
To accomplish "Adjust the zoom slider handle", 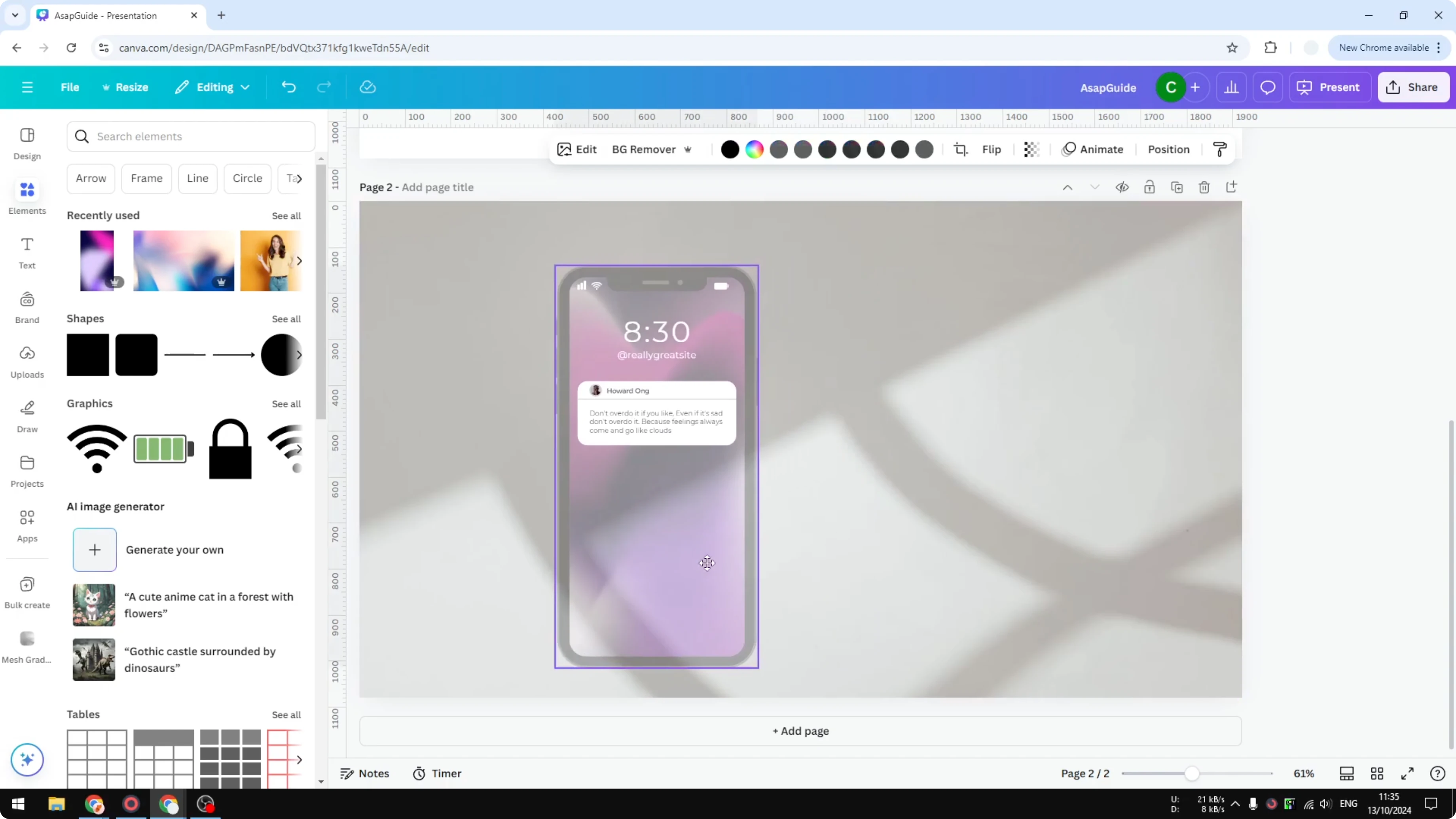I will click(x=1191, y=773).
